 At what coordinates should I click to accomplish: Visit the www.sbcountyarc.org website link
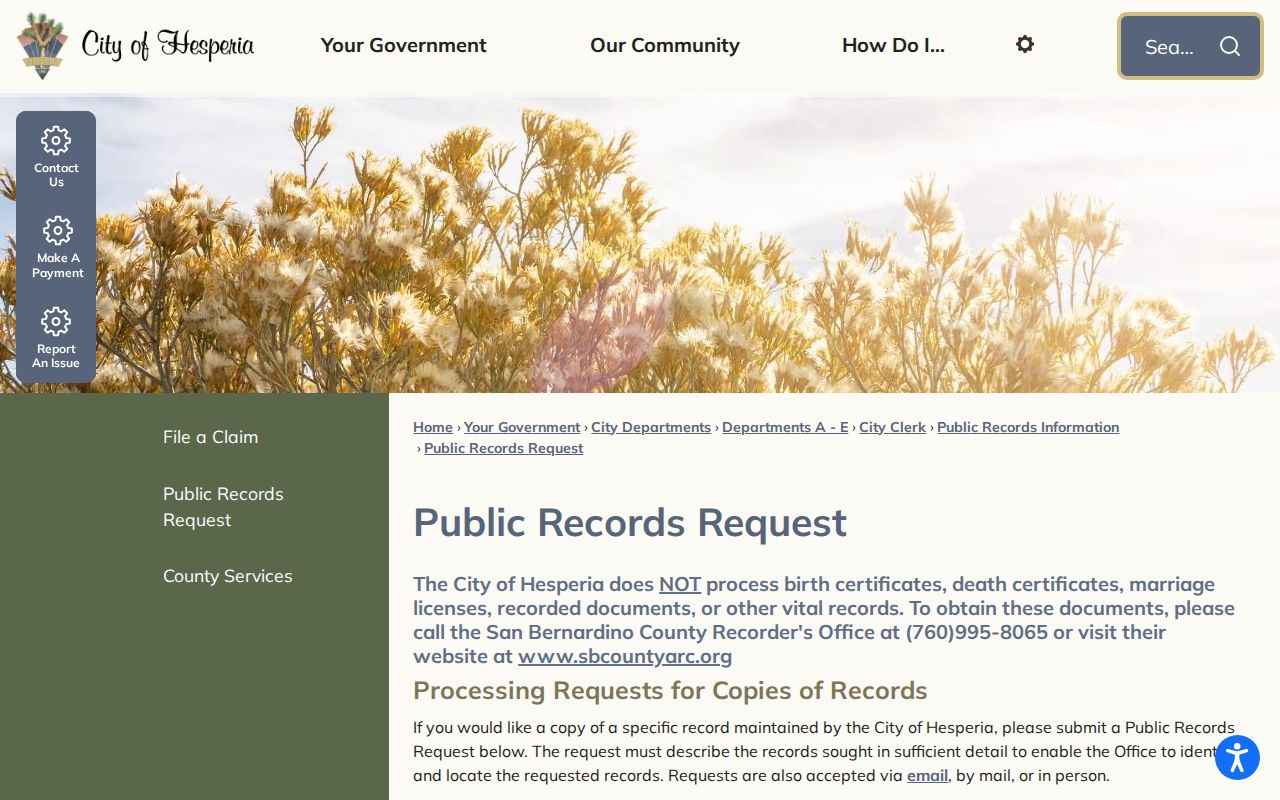tap(625, 656)
